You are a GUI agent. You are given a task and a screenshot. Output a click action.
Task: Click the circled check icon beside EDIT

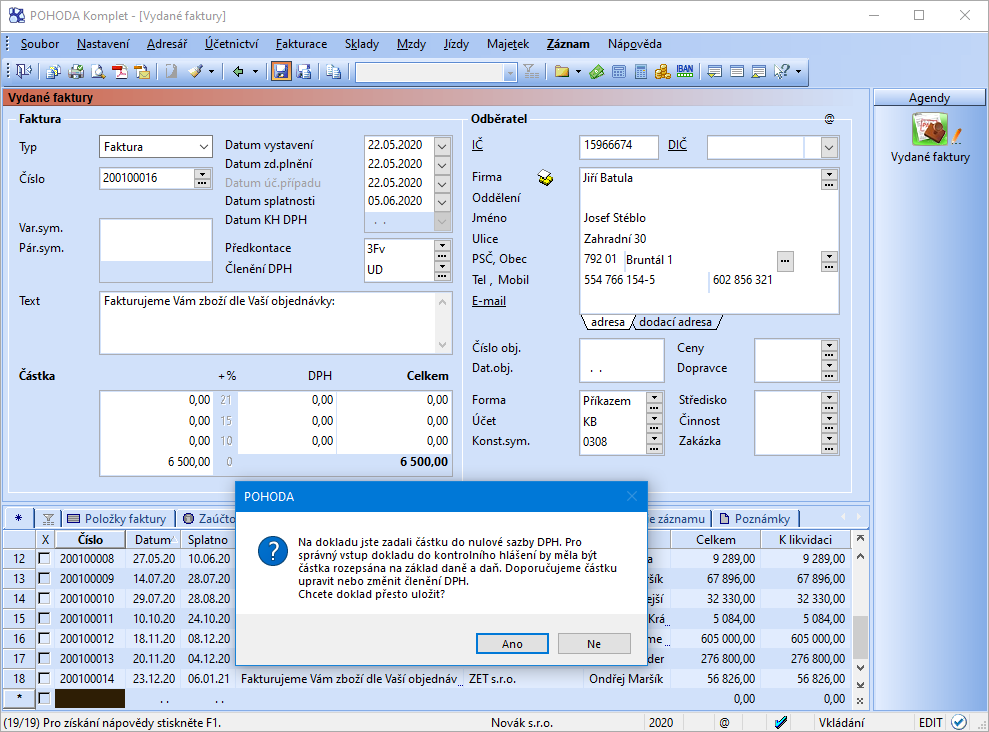(x=959, y=723)
